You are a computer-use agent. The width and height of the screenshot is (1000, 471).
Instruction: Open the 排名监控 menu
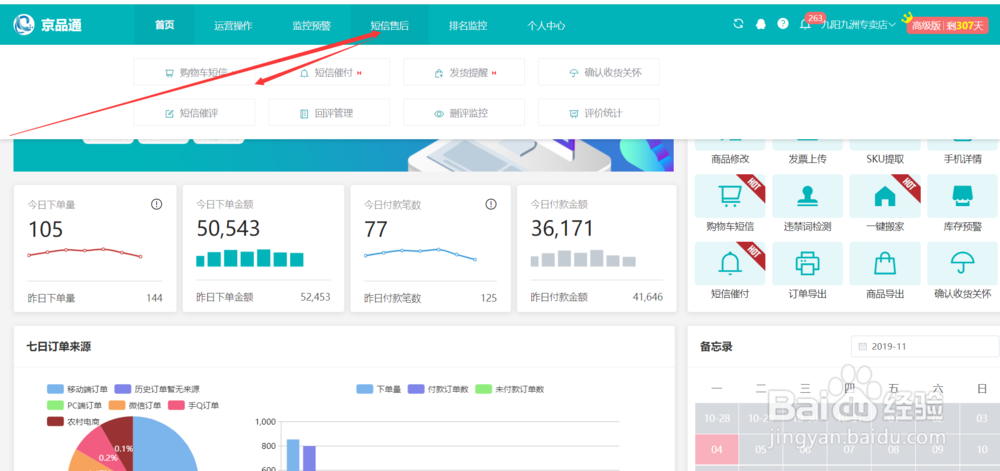(468, 26)
